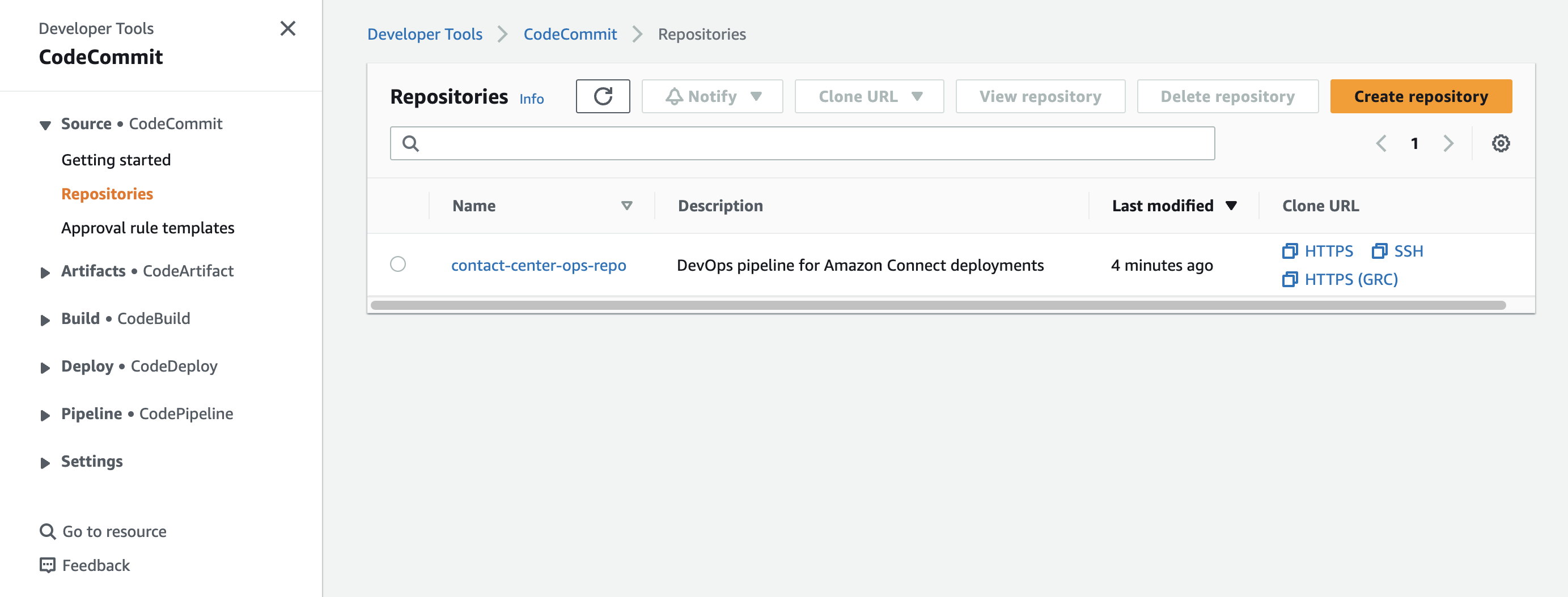Click the Feedback speech bubble icon
The height and width of the screenshot is (597, 1568).
[x=47, y=565]
